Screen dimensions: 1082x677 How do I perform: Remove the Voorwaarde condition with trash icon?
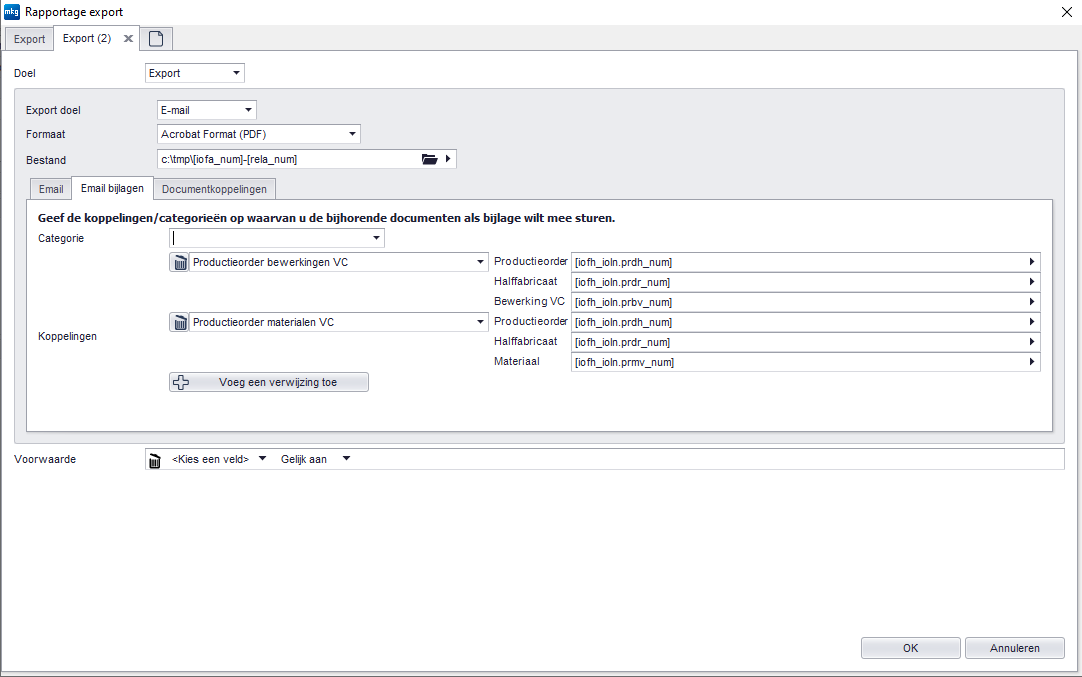pos(155,460)
